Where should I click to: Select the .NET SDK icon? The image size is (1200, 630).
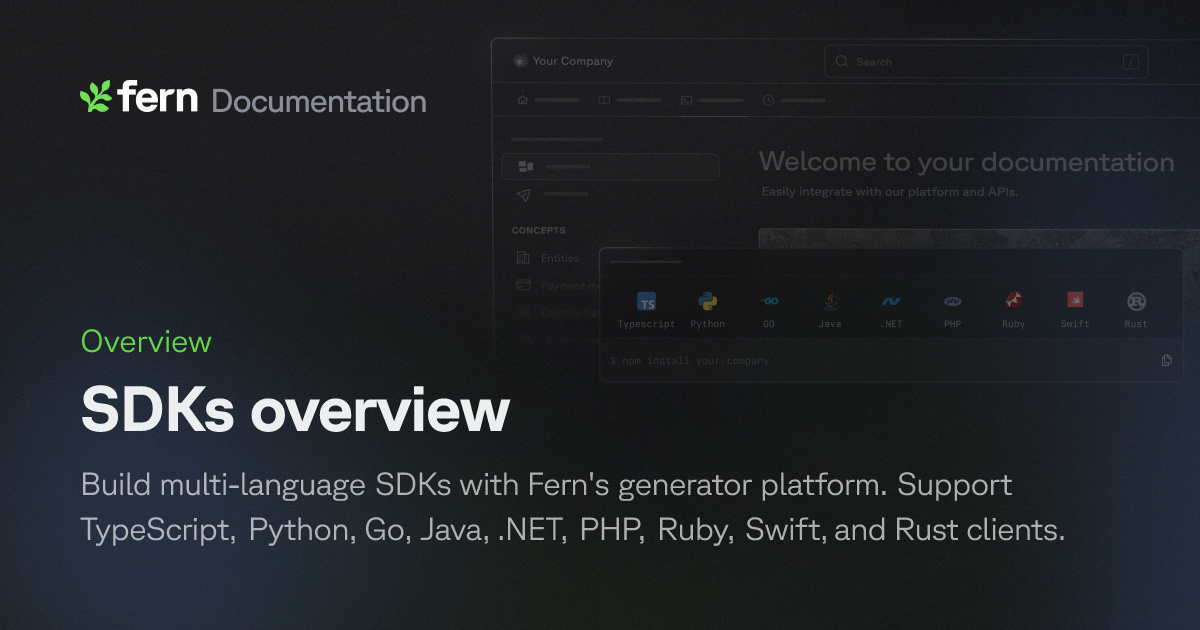click(x=891, y=302)
